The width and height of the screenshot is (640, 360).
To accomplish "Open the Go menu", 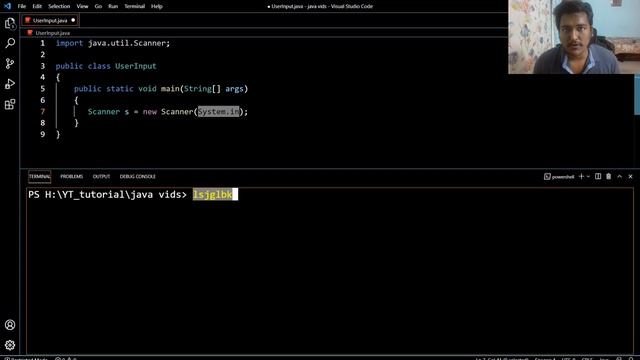I will tap(98, 6).
